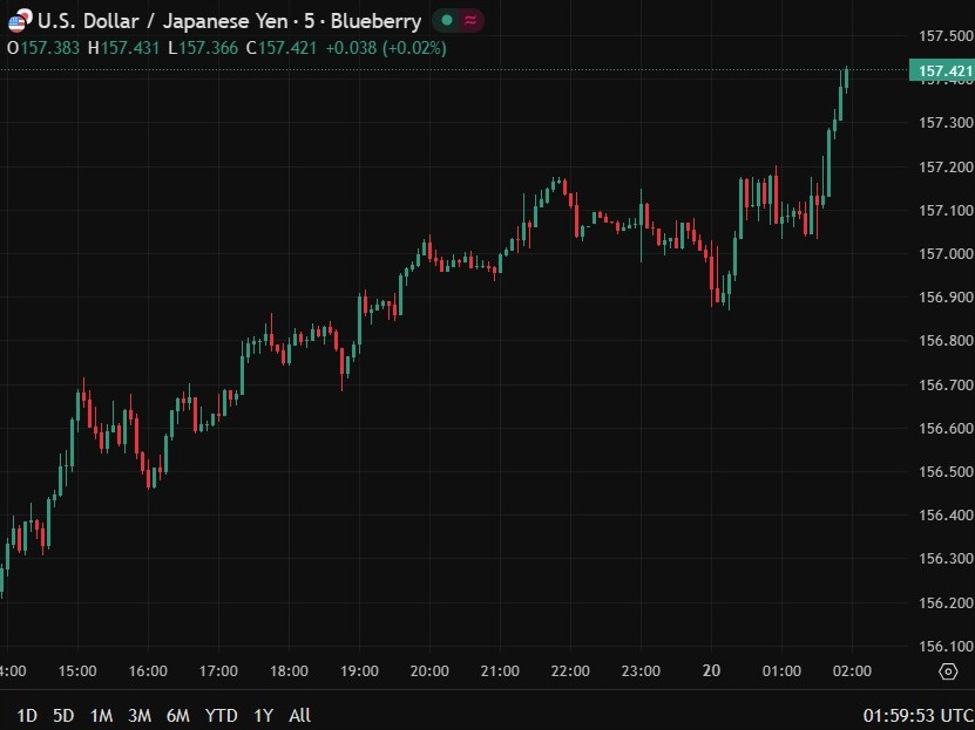Click the 1Y range button
Viewport: 975px width, 730px height.
(262, 716)
